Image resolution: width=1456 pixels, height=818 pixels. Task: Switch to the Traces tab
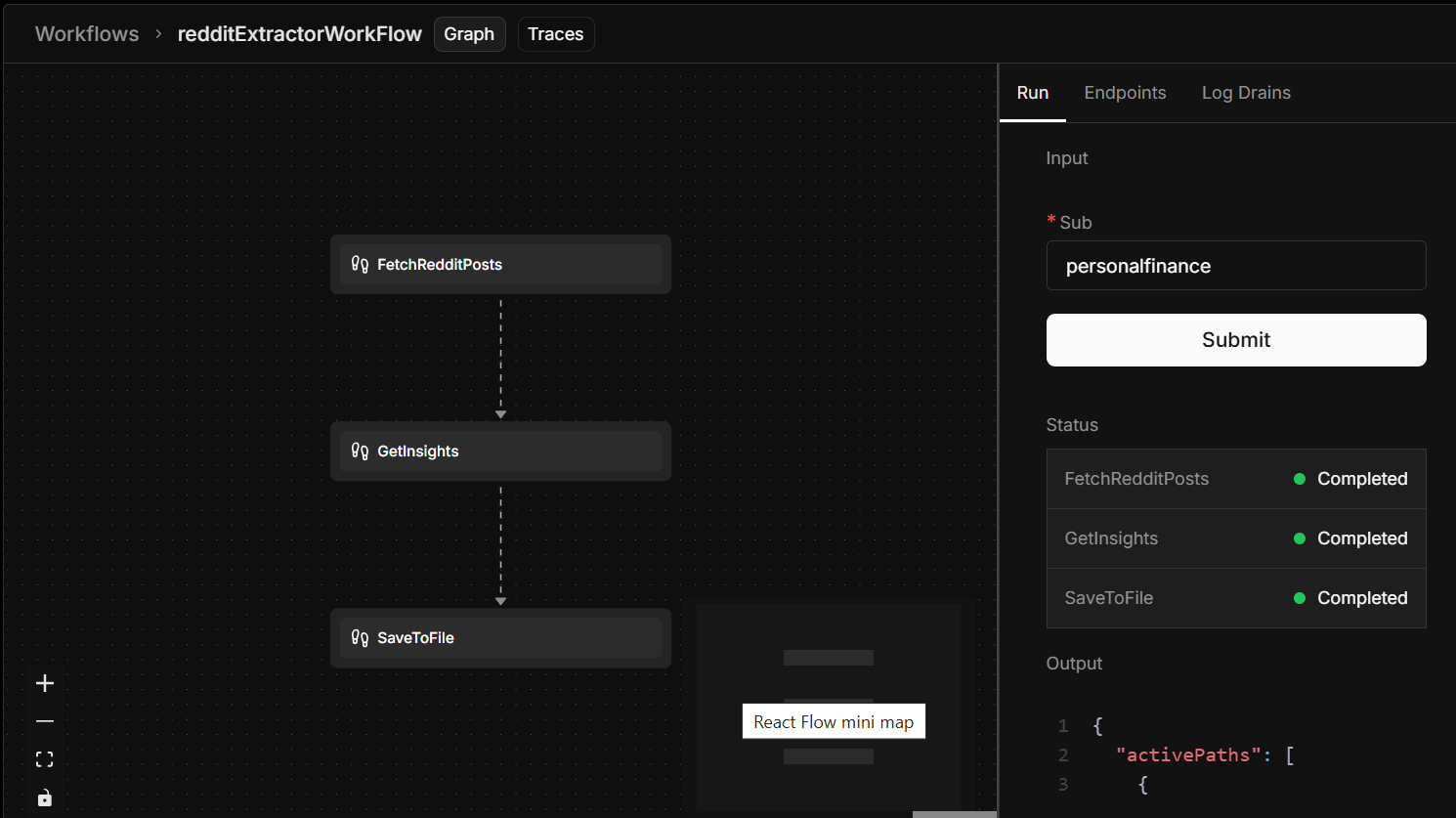point(555,34)
